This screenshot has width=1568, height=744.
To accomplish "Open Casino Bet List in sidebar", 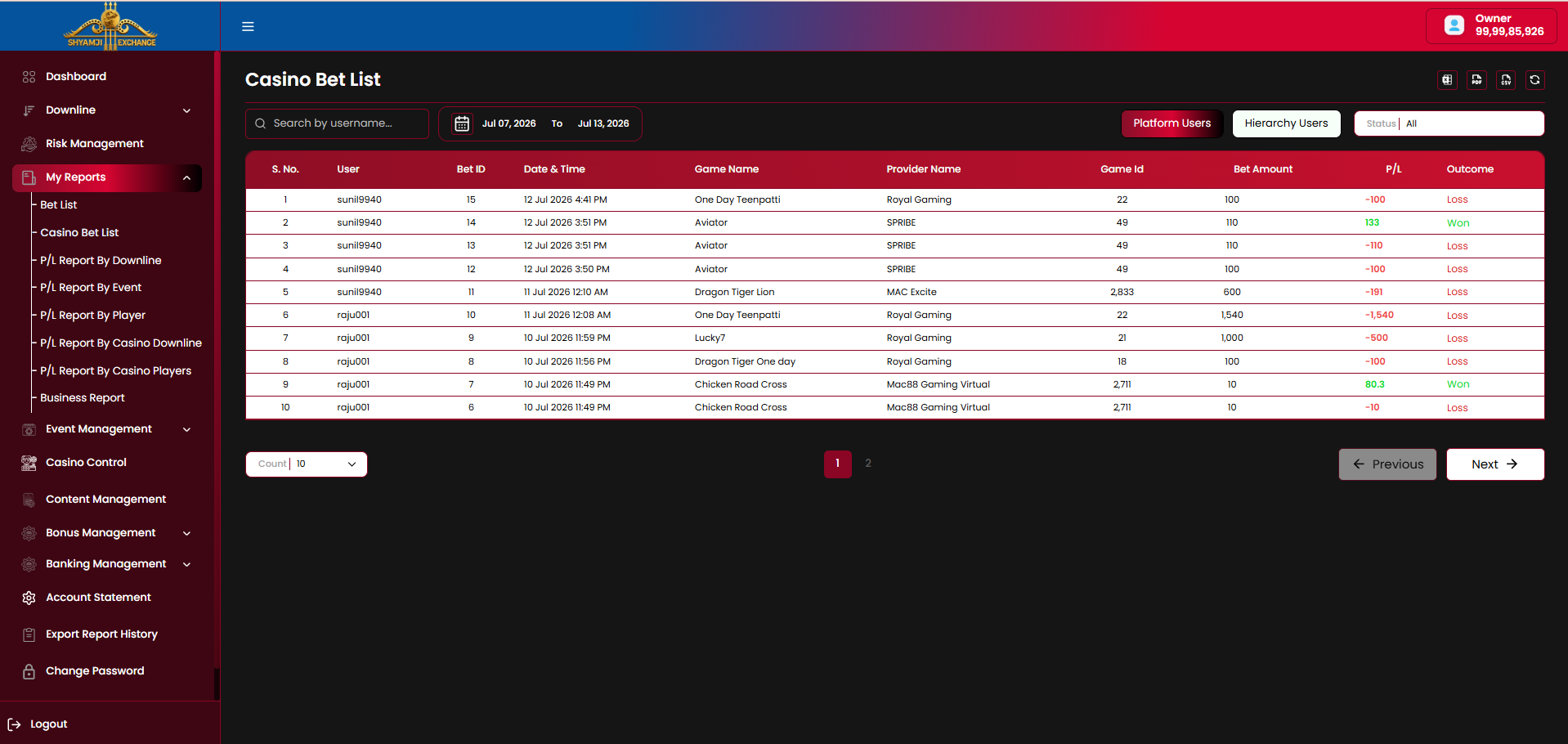I will (x=79, y=233).
